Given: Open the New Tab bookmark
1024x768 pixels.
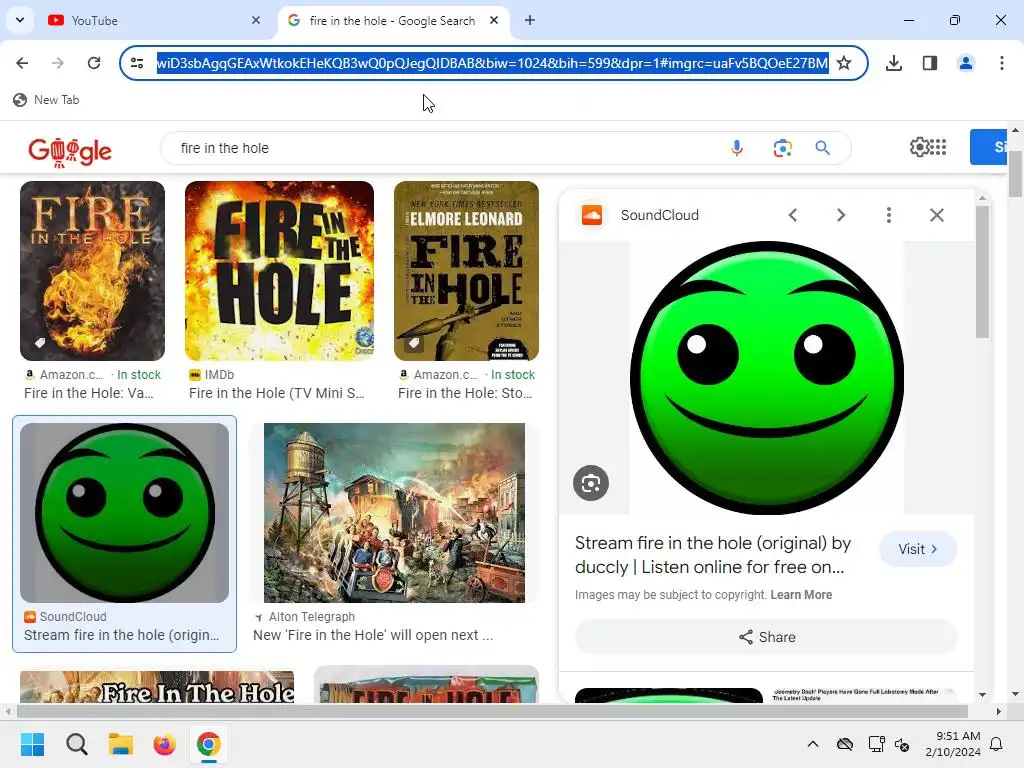Looking at the screenshot, I should [x=46, y=100].
